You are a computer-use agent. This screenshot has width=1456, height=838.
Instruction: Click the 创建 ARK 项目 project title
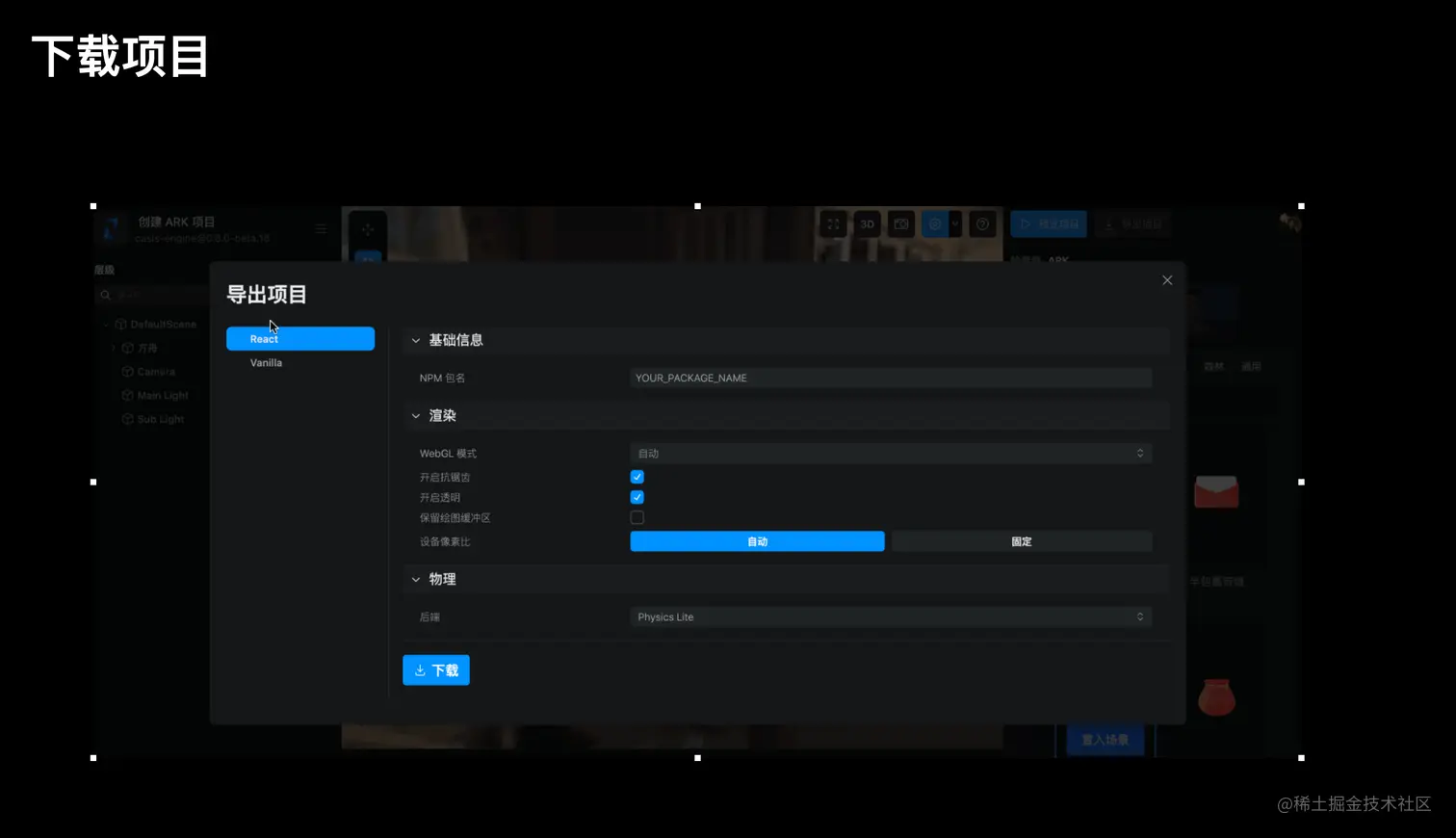tap(176, 223)
